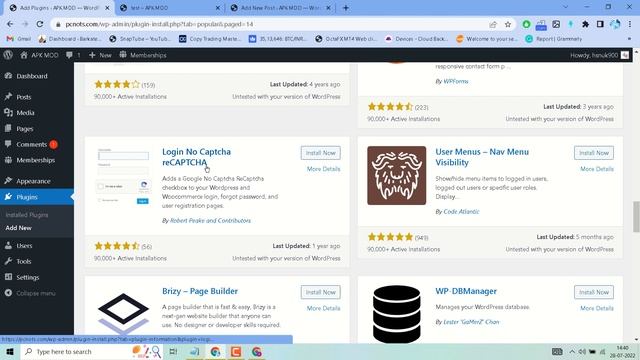Open the orange C app in taskbar

236,351
